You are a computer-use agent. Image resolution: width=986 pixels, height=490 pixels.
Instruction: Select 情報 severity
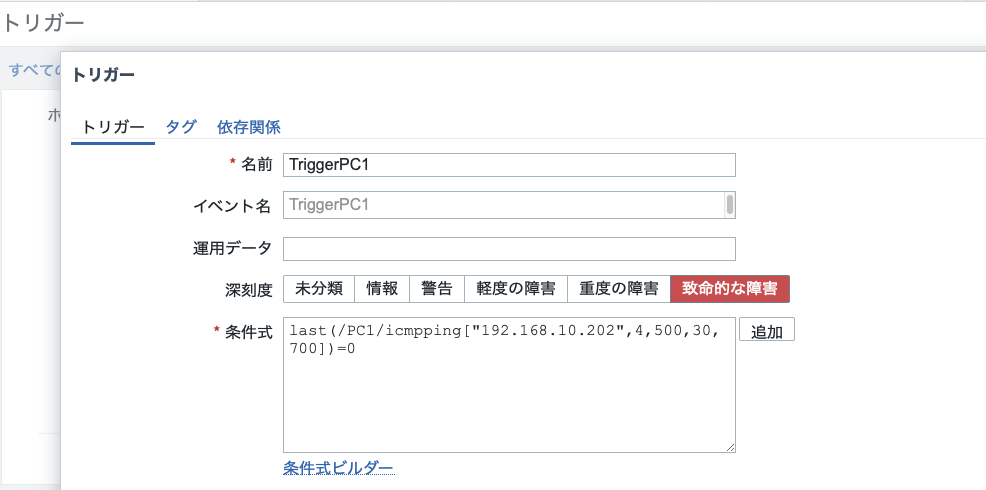pos(382,289)
